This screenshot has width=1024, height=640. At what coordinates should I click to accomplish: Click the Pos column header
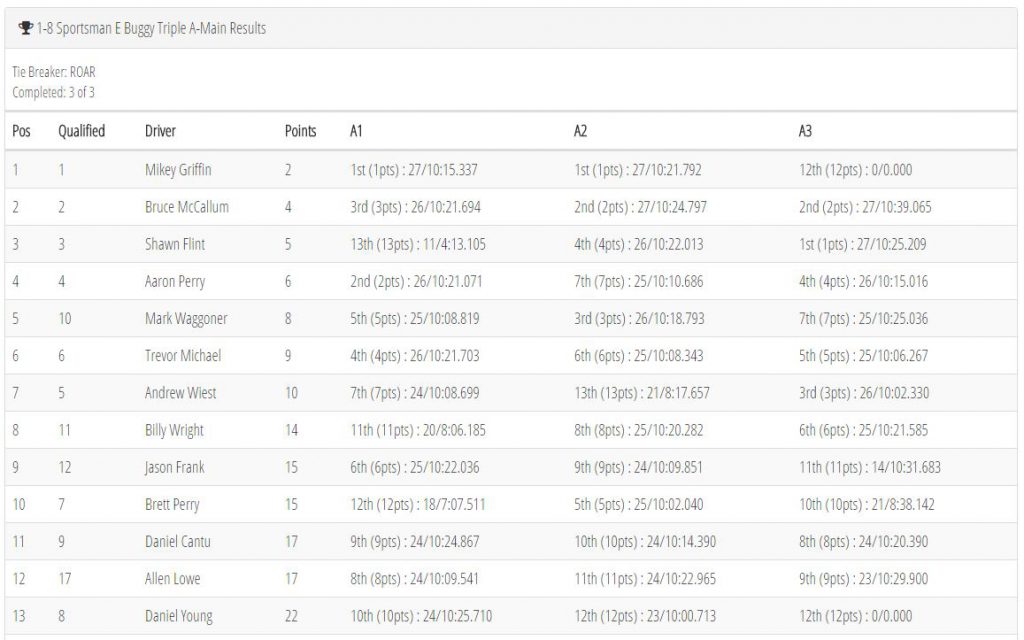22,131
